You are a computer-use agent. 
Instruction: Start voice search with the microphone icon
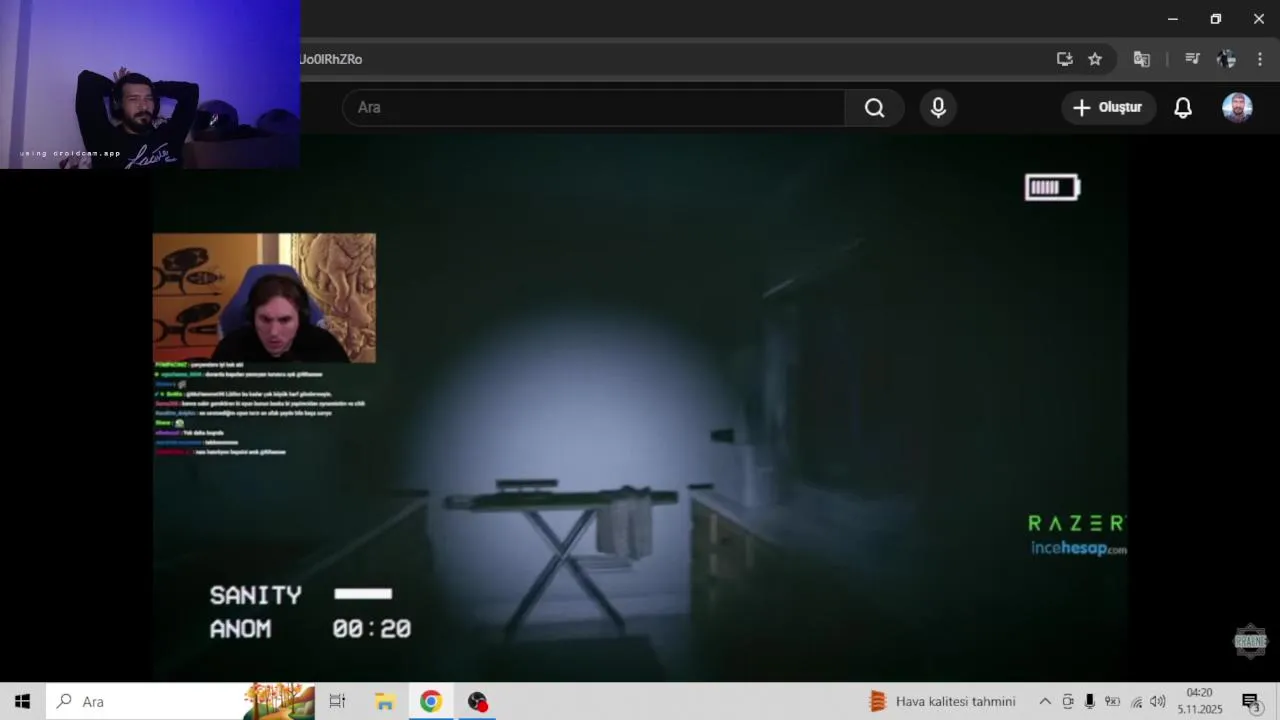point(938,108)
